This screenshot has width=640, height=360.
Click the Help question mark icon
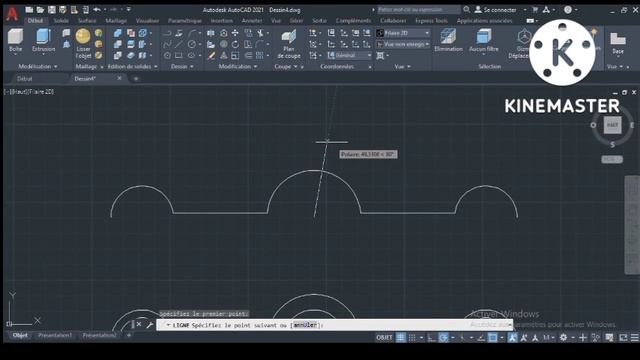tap(568, 9)
